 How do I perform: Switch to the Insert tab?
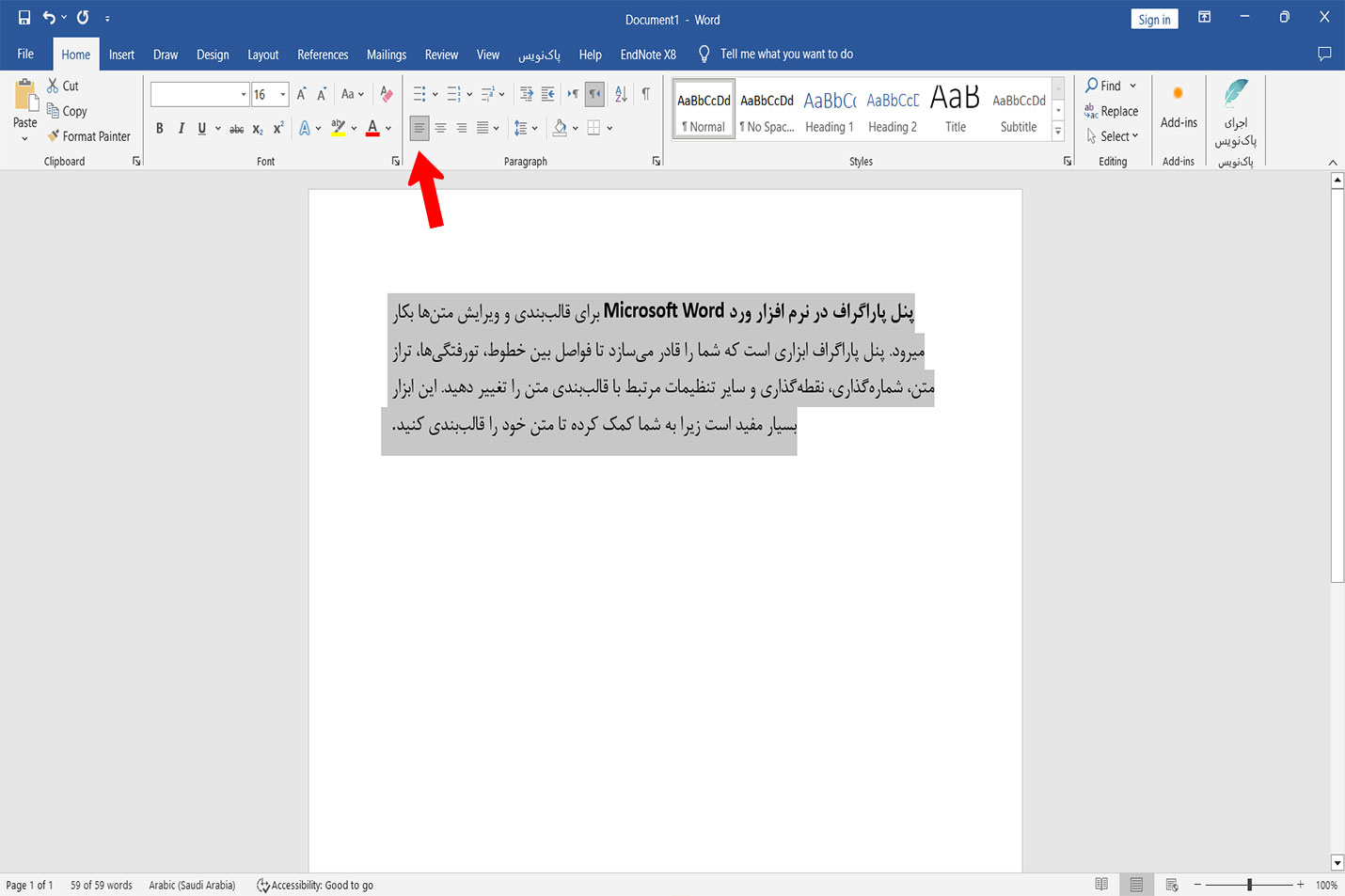[121, 55]
